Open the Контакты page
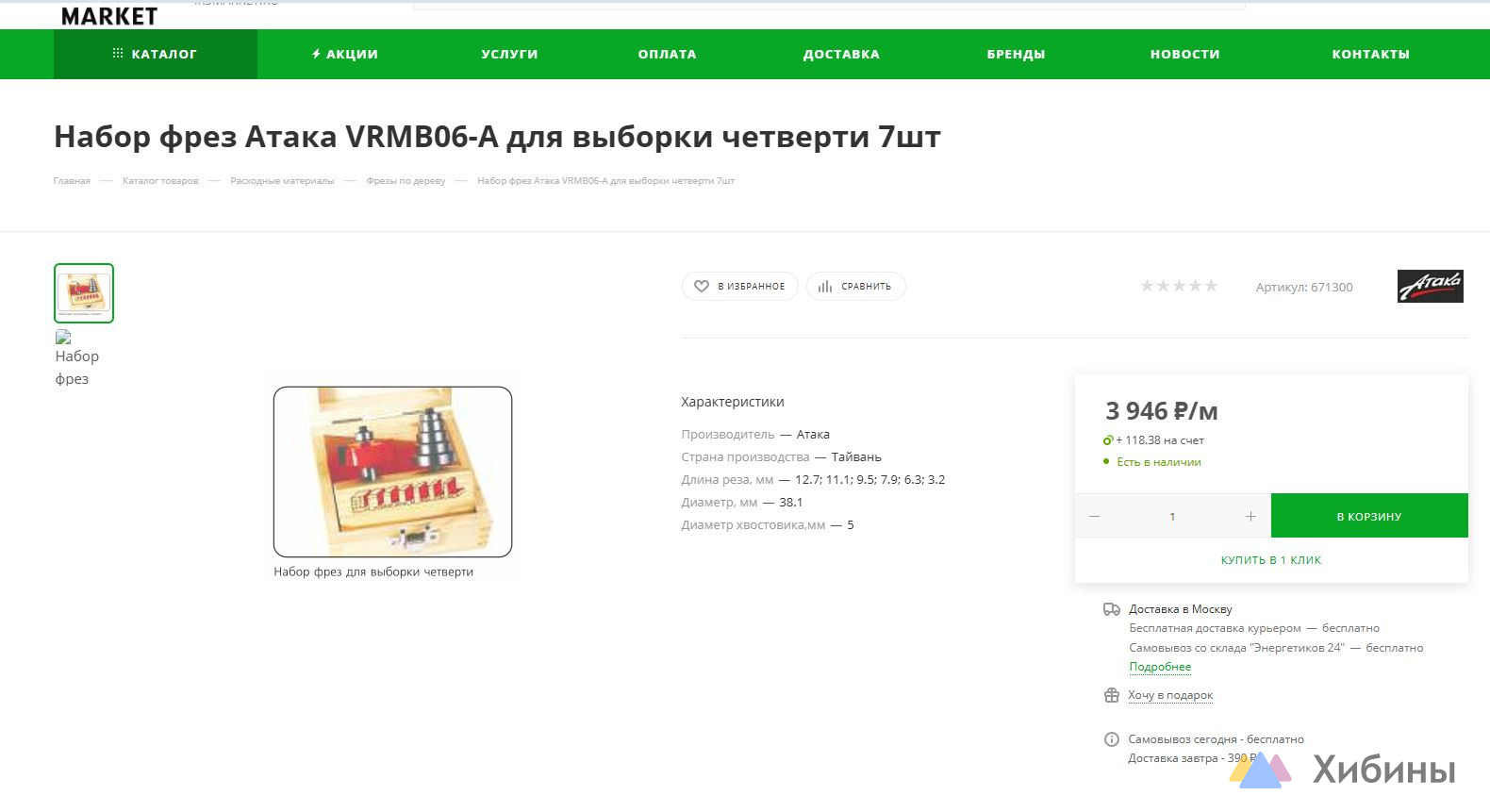1490x812 pixels. [x=1370, y=54]
